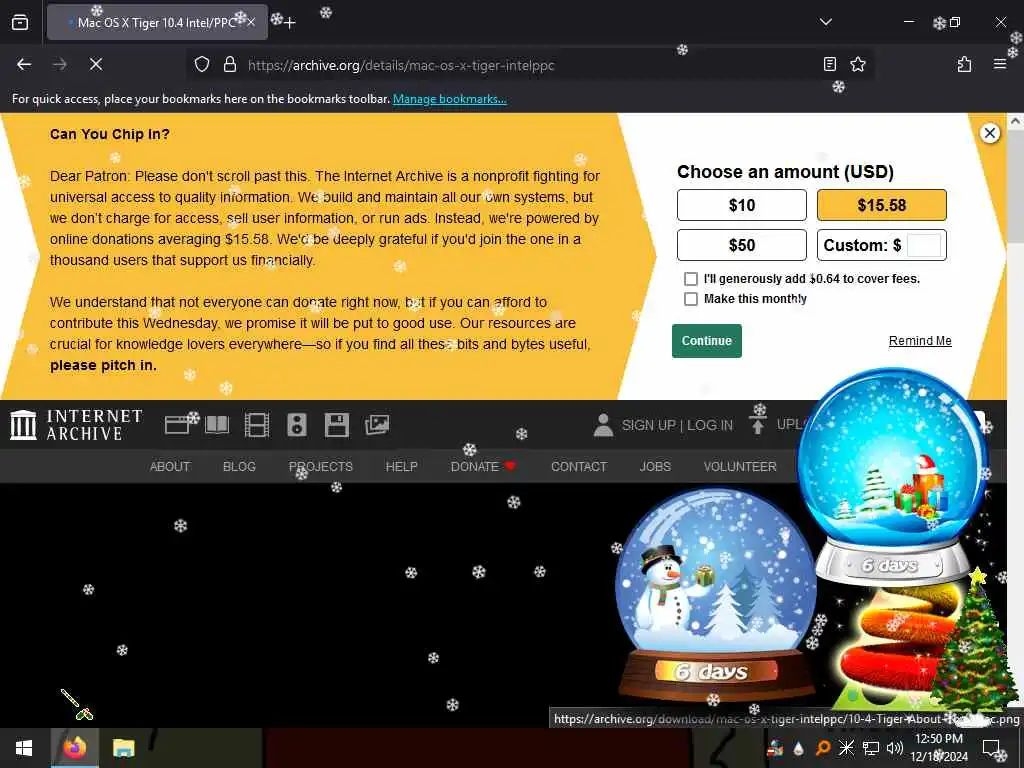This screenshot has width=1024, height=768.
Task: Open Manage bookmarks link
Action: 449,99
